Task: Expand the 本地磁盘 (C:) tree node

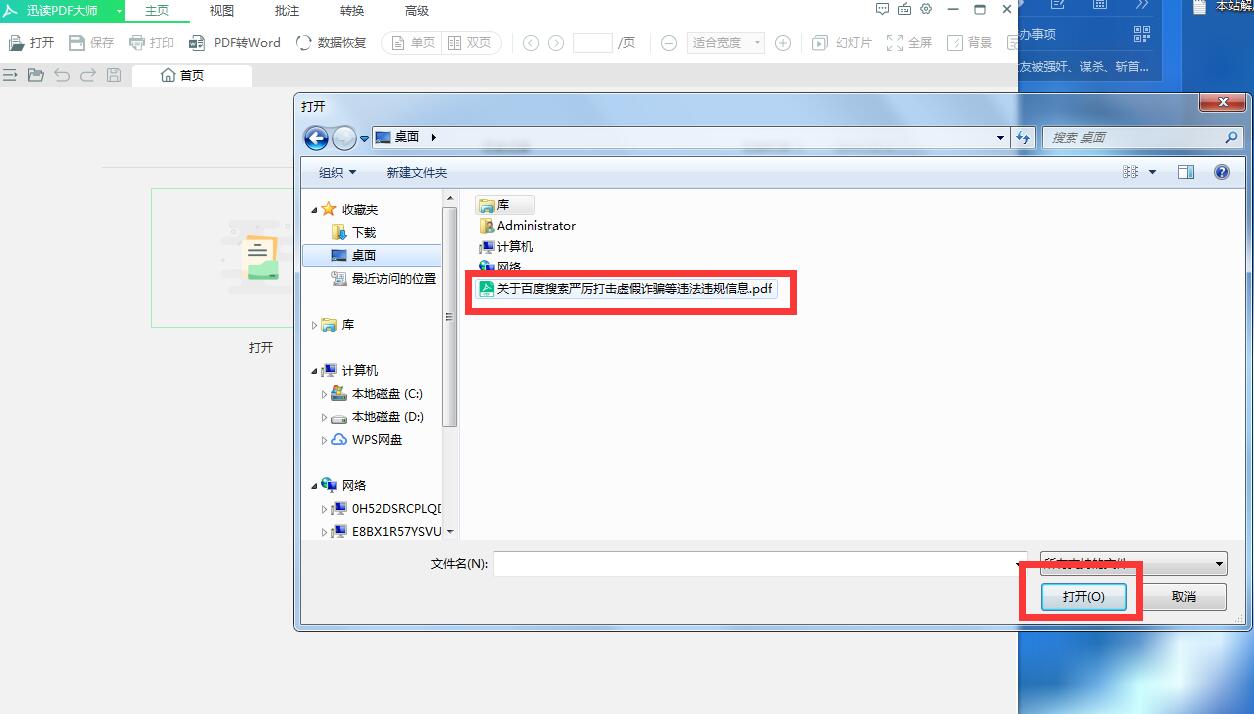Action: pyautogui.click(x=324, y=395)
